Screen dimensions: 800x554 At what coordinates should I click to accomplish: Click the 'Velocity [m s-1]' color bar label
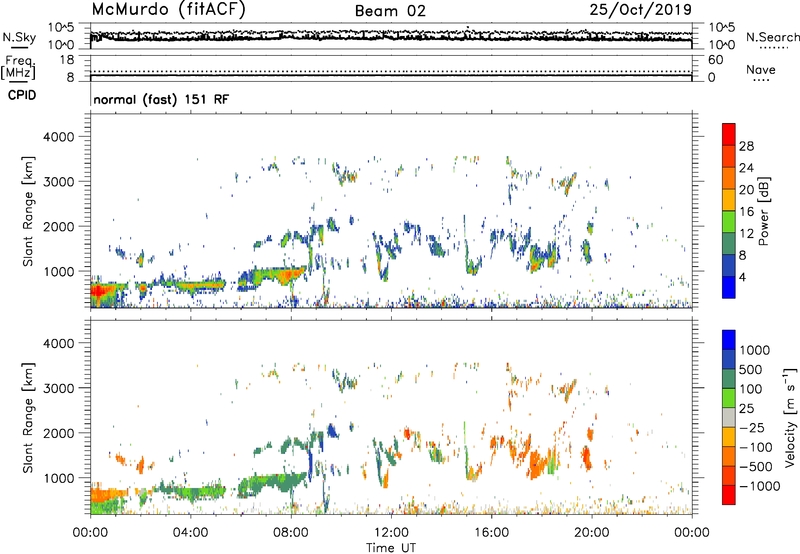point(790,417)
